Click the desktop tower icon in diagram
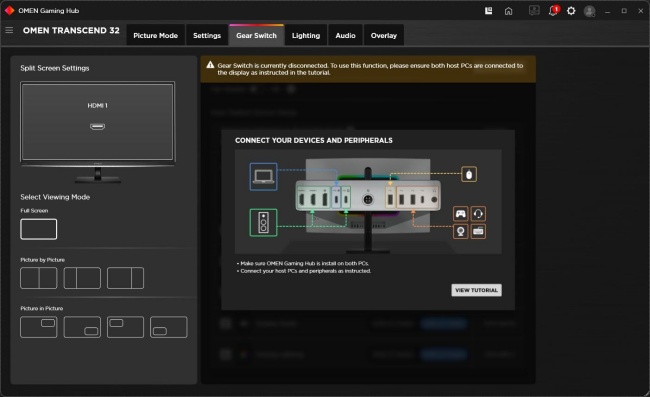Screen dimensions: 650x397 coord(264,223)
